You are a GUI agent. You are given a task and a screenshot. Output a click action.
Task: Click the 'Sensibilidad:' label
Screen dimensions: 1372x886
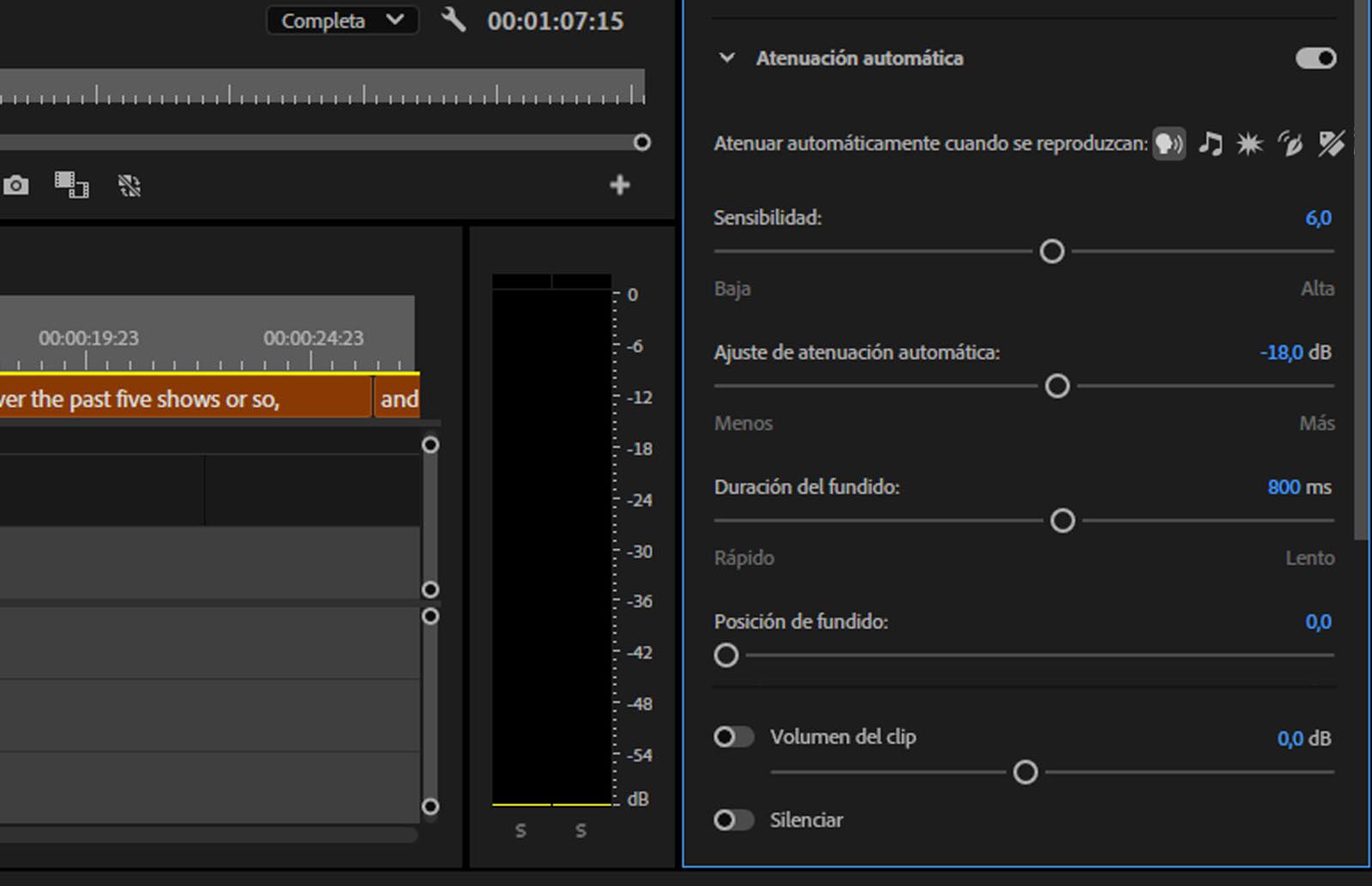coord(767,218)
